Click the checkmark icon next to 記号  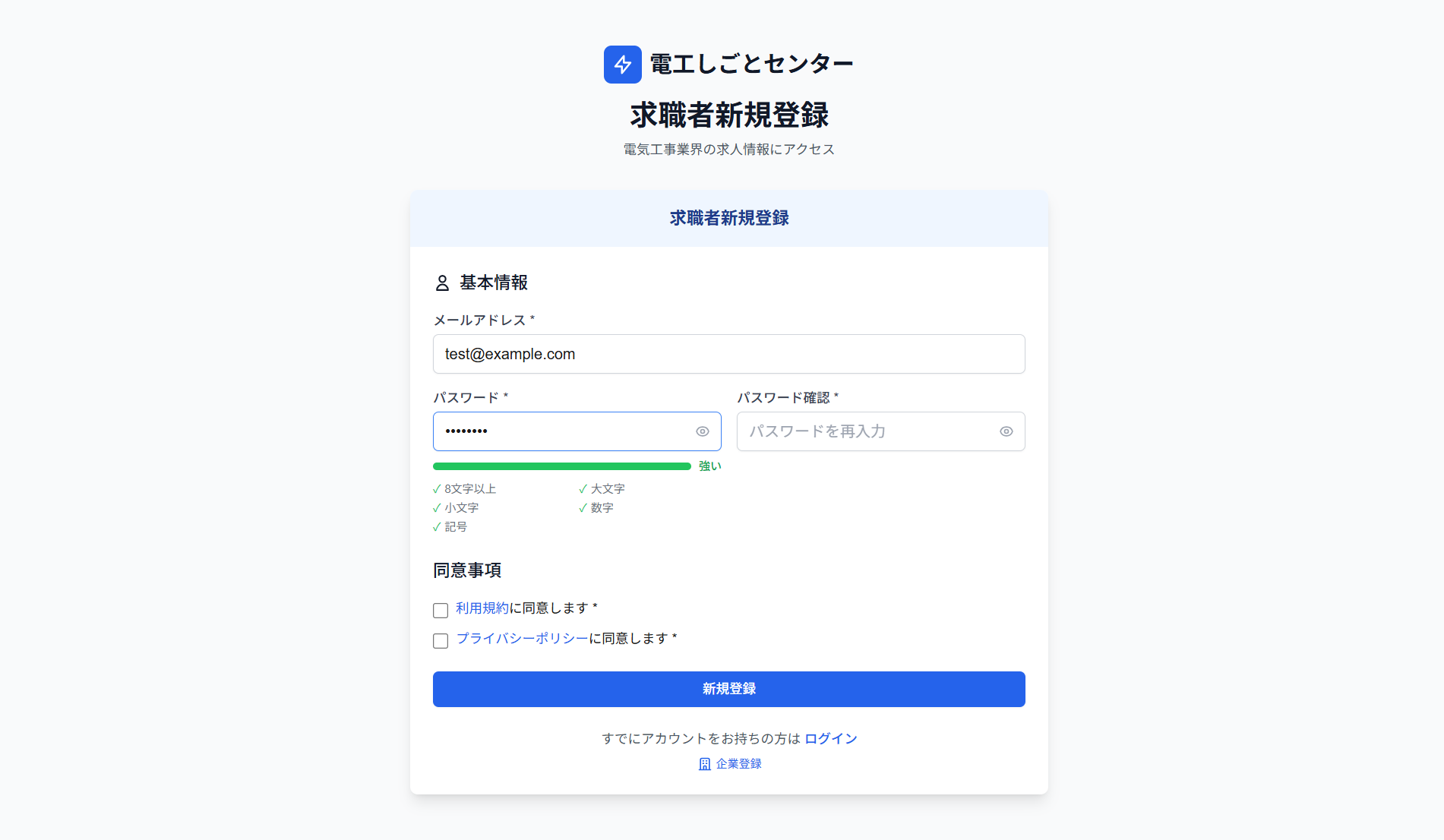click(x=436, y=526)
